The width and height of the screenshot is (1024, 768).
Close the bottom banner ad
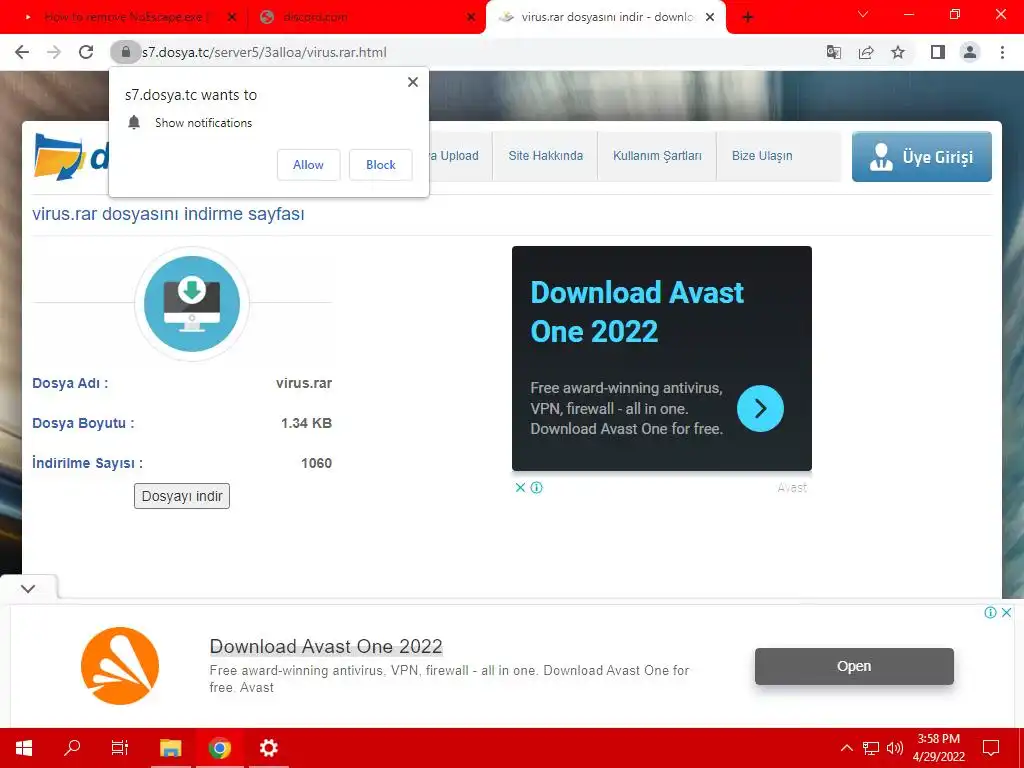point(1006,613)
